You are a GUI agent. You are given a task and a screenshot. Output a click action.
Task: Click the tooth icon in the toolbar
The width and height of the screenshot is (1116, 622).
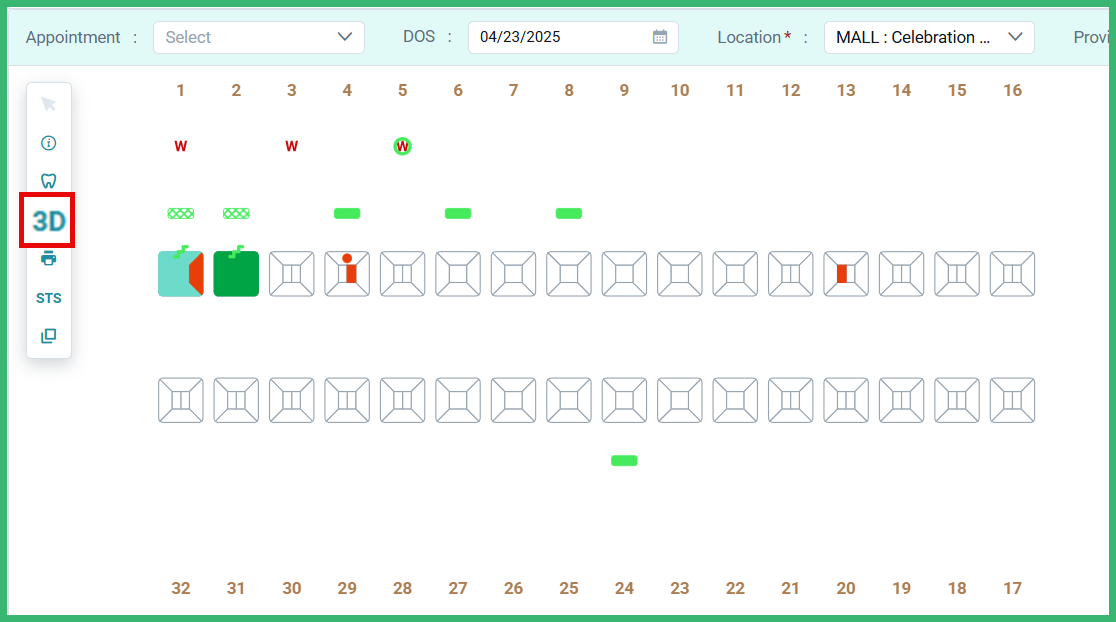pyautogui.click(x=48, y=181)
